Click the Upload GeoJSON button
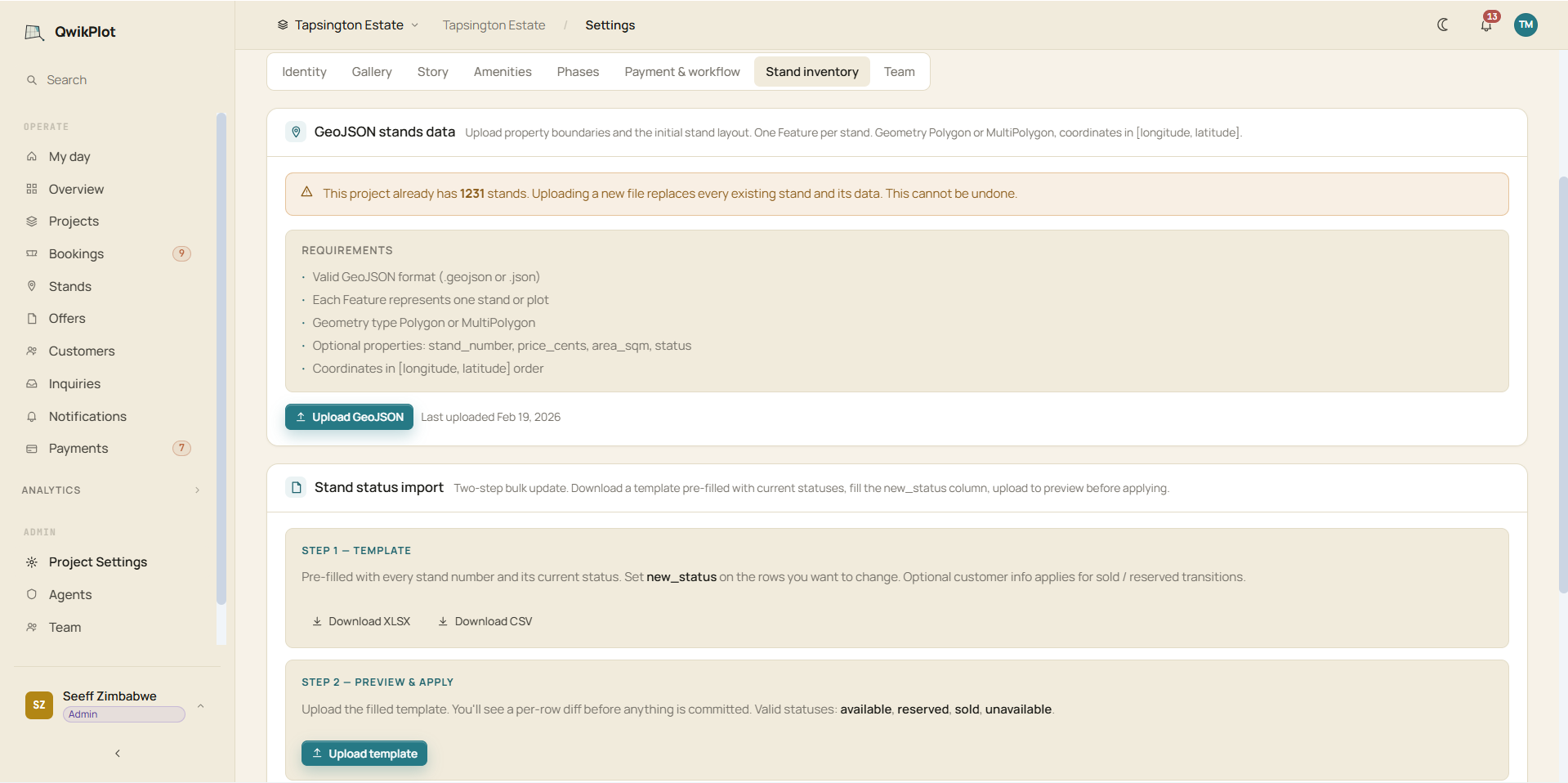Screen dimensions: 1568x783 [x=349, y=417]
